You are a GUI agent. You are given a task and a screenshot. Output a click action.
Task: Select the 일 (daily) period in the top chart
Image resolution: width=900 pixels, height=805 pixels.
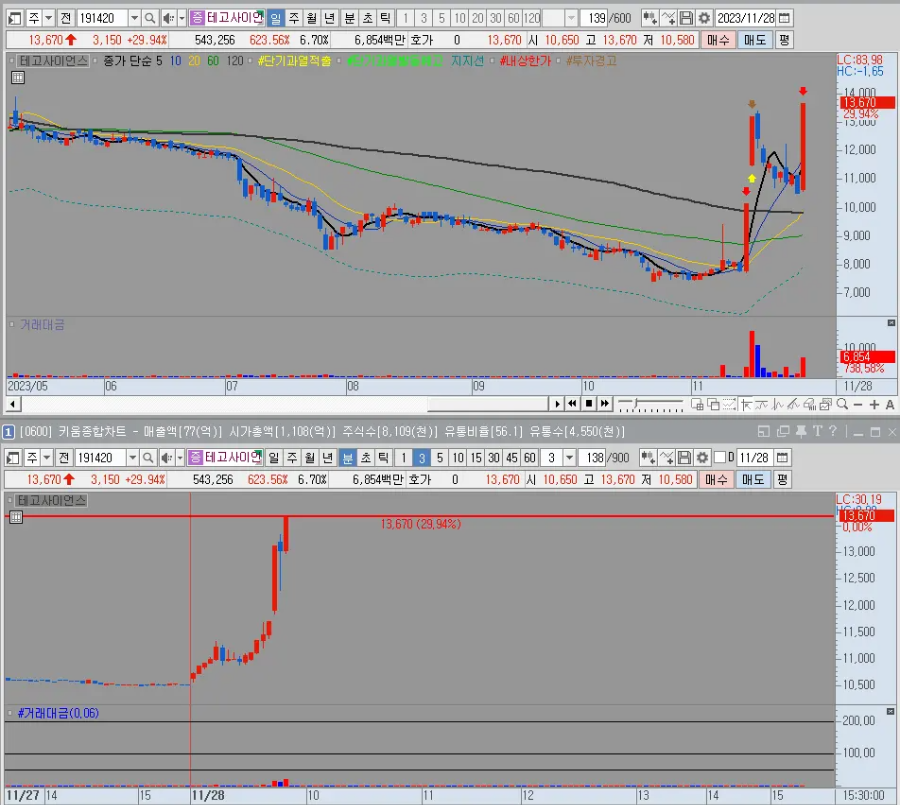click(276, 18)
